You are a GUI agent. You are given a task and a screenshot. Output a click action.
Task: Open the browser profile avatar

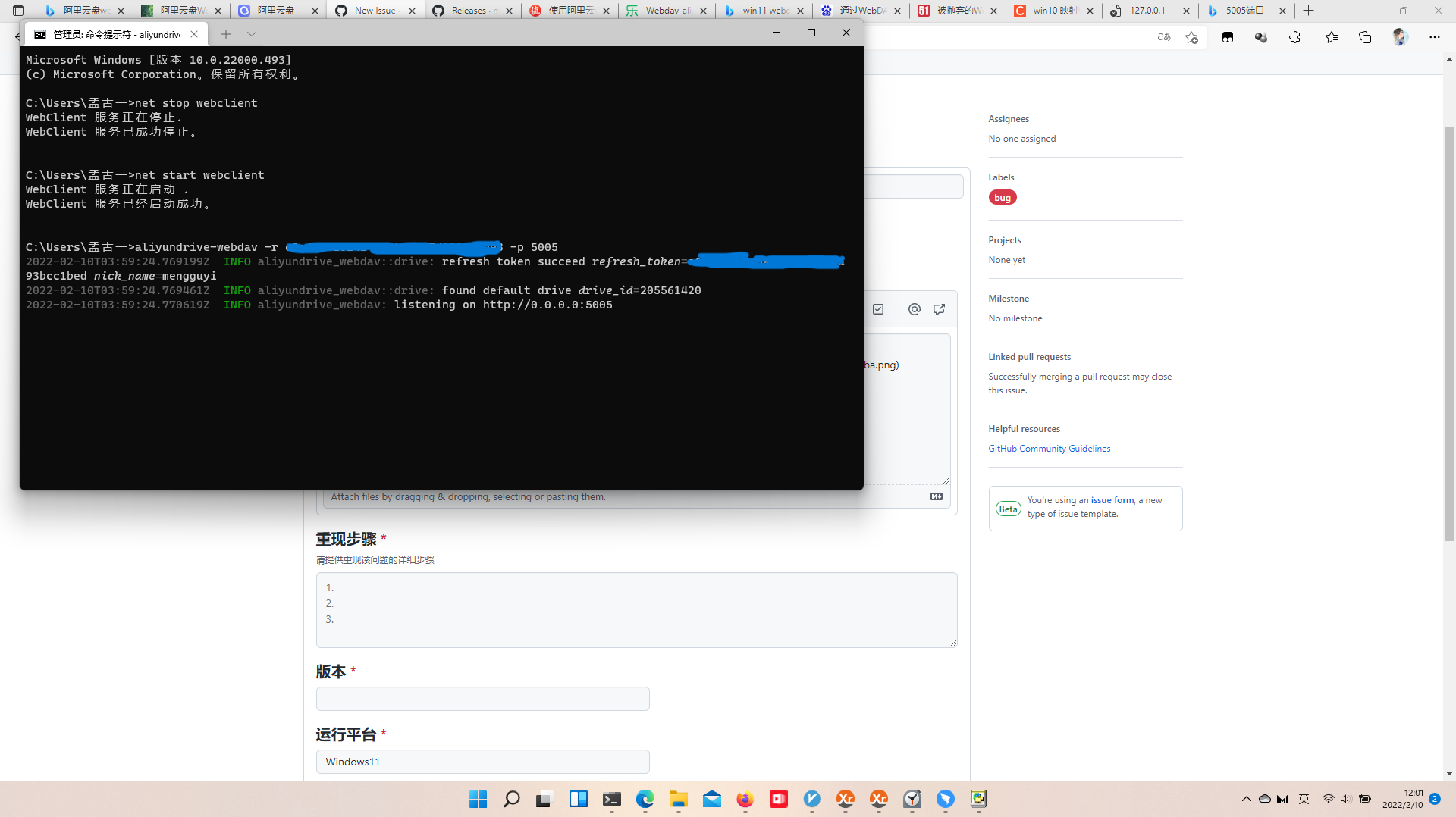tap(1399, 36)
